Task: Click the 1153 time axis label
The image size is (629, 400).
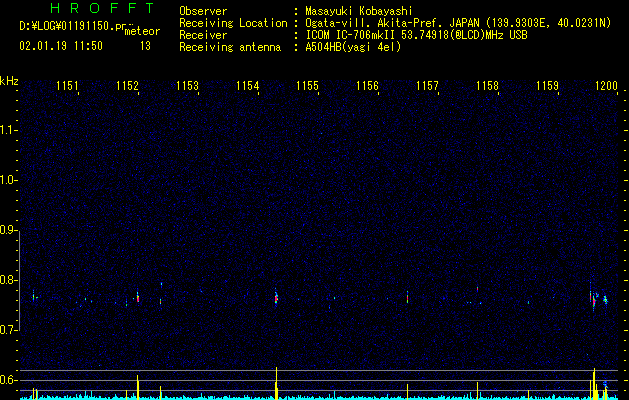Action: (x=187, y=86)
